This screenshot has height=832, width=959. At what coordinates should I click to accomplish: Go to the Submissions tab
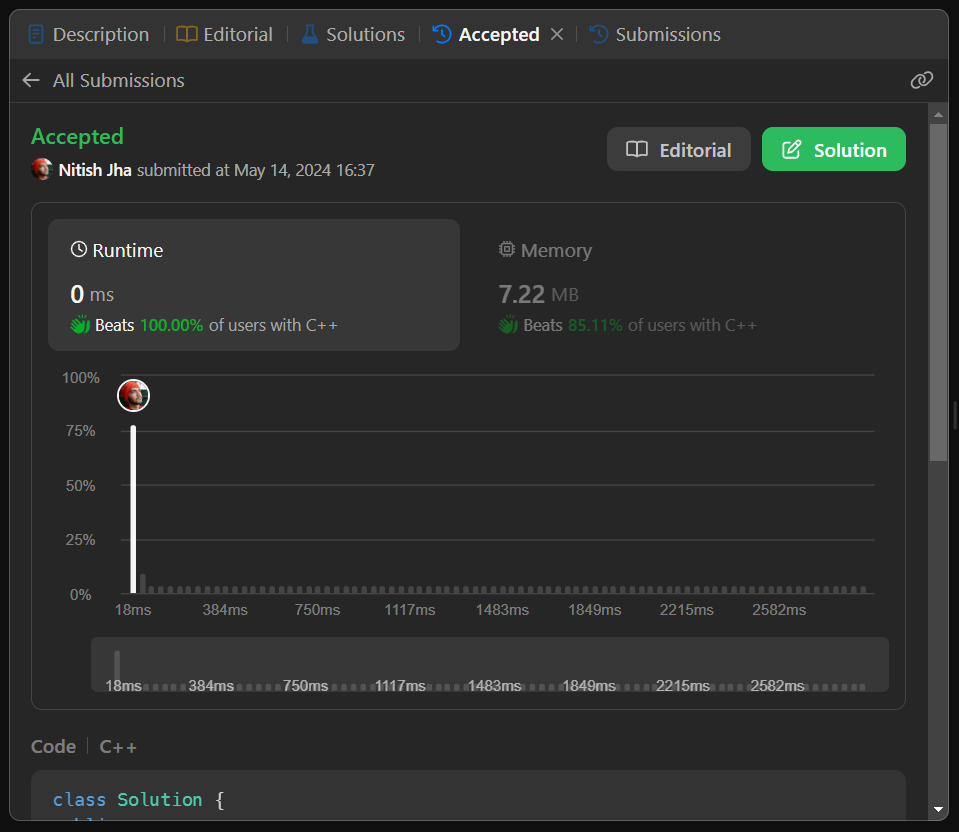click(655, 34)
